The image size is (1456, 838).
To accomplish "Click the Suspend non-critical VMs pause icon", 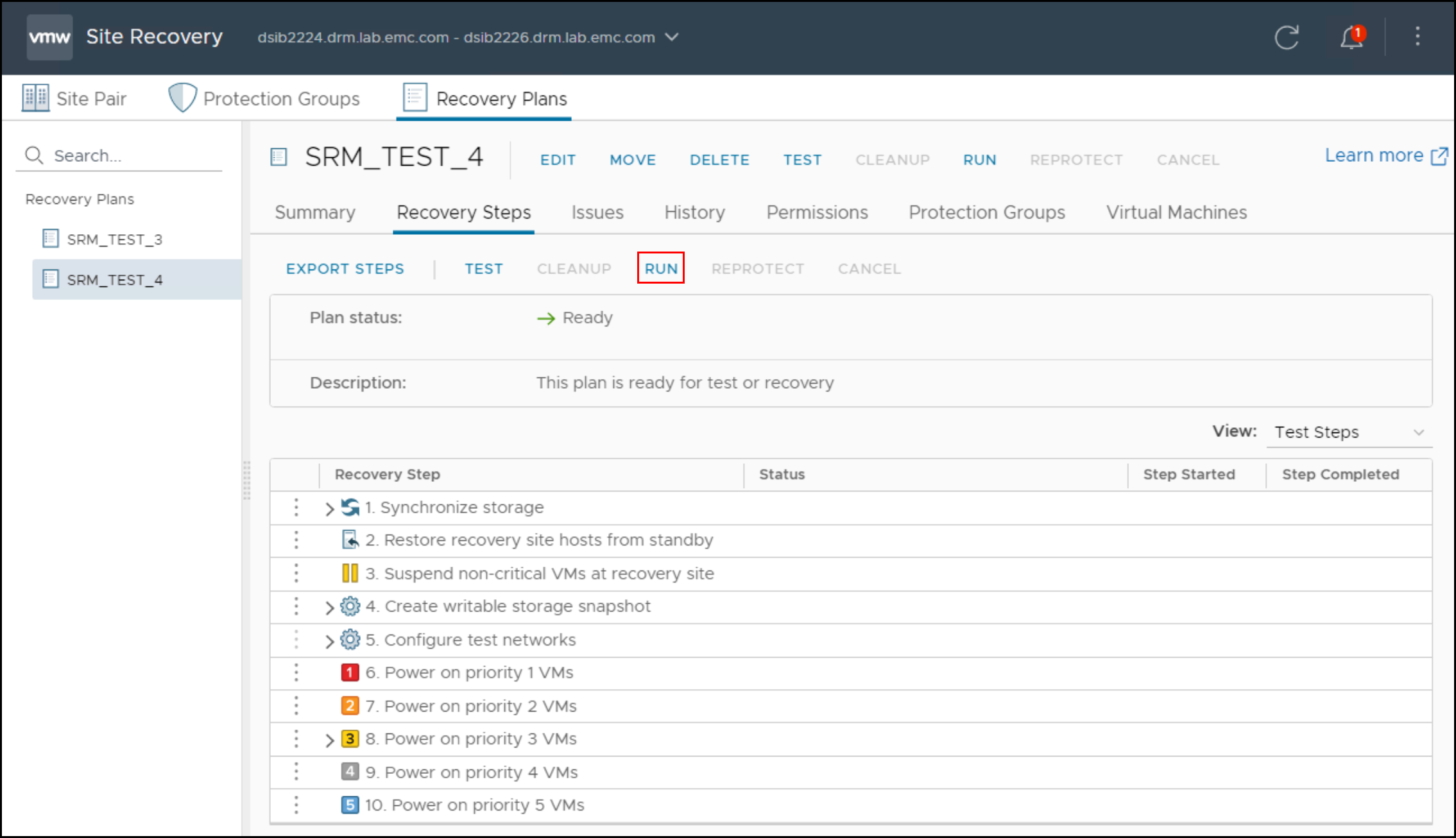I will [350, 573].
